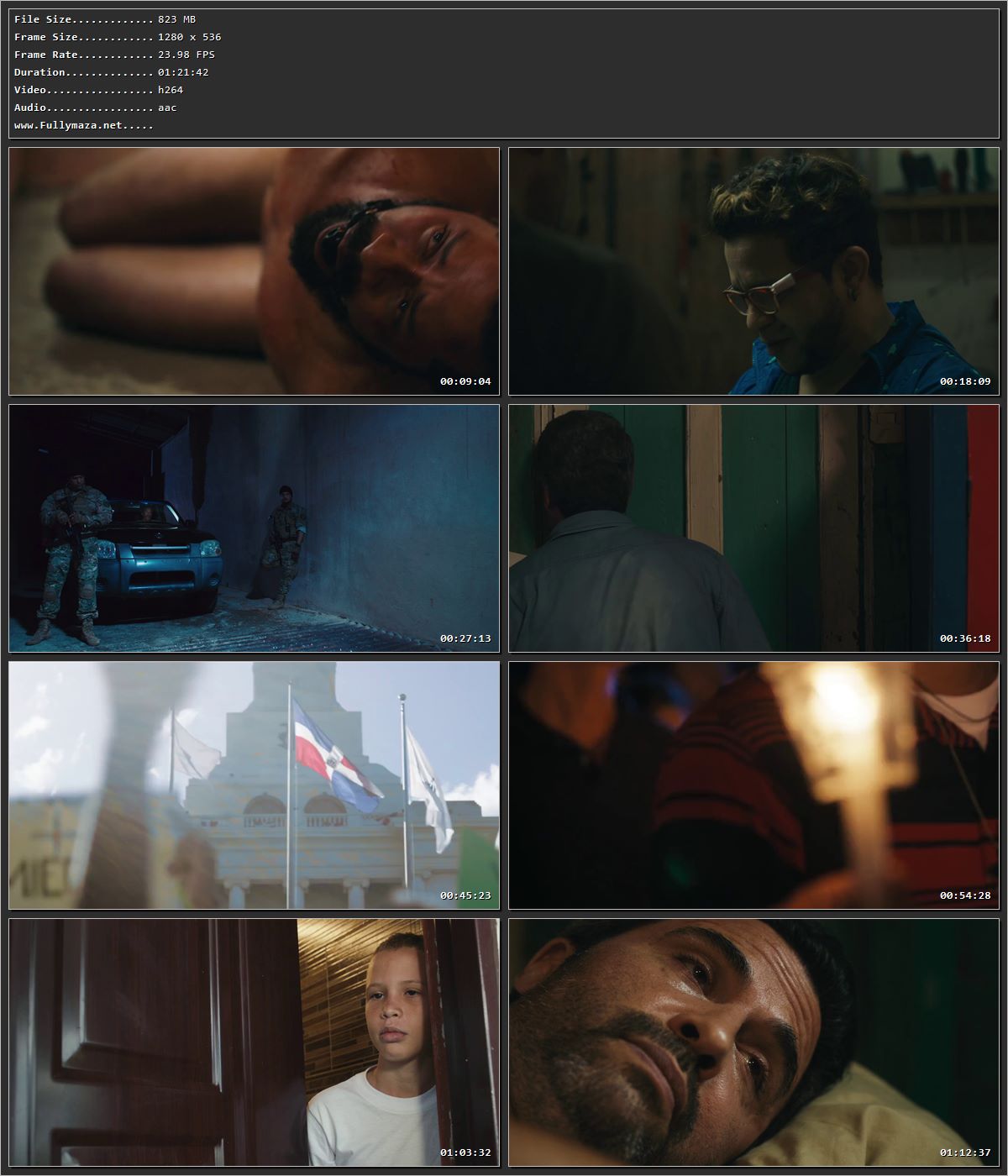The image size is (1008, 1176).
Task: Select the candle frame at 00:54:28
Action: (753, 785)
